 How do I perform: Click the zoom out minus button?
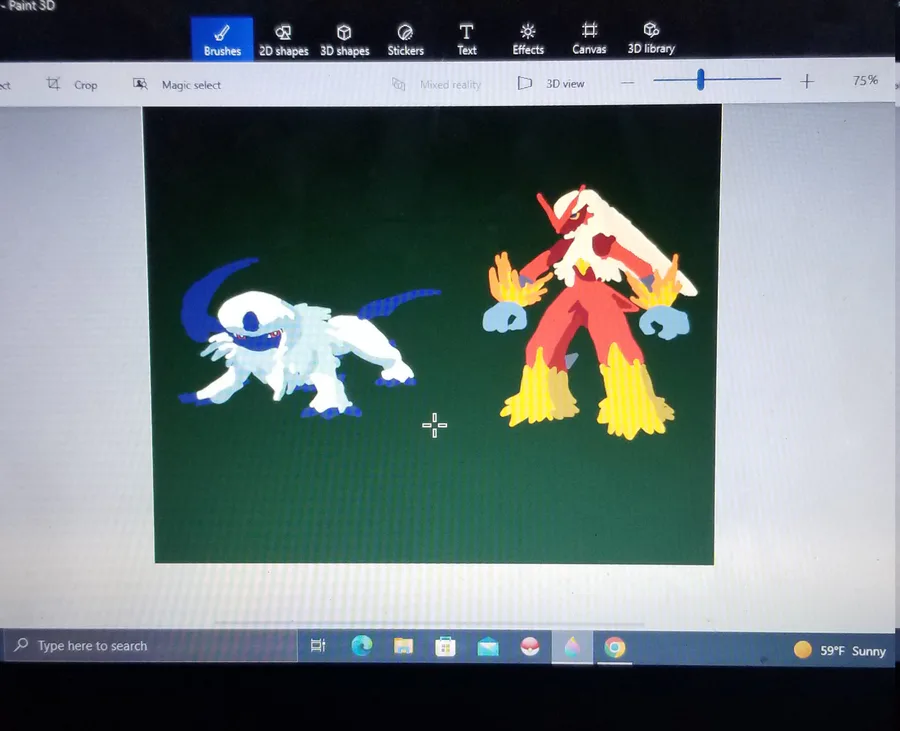pyautogui.click(x=627, y=83)
